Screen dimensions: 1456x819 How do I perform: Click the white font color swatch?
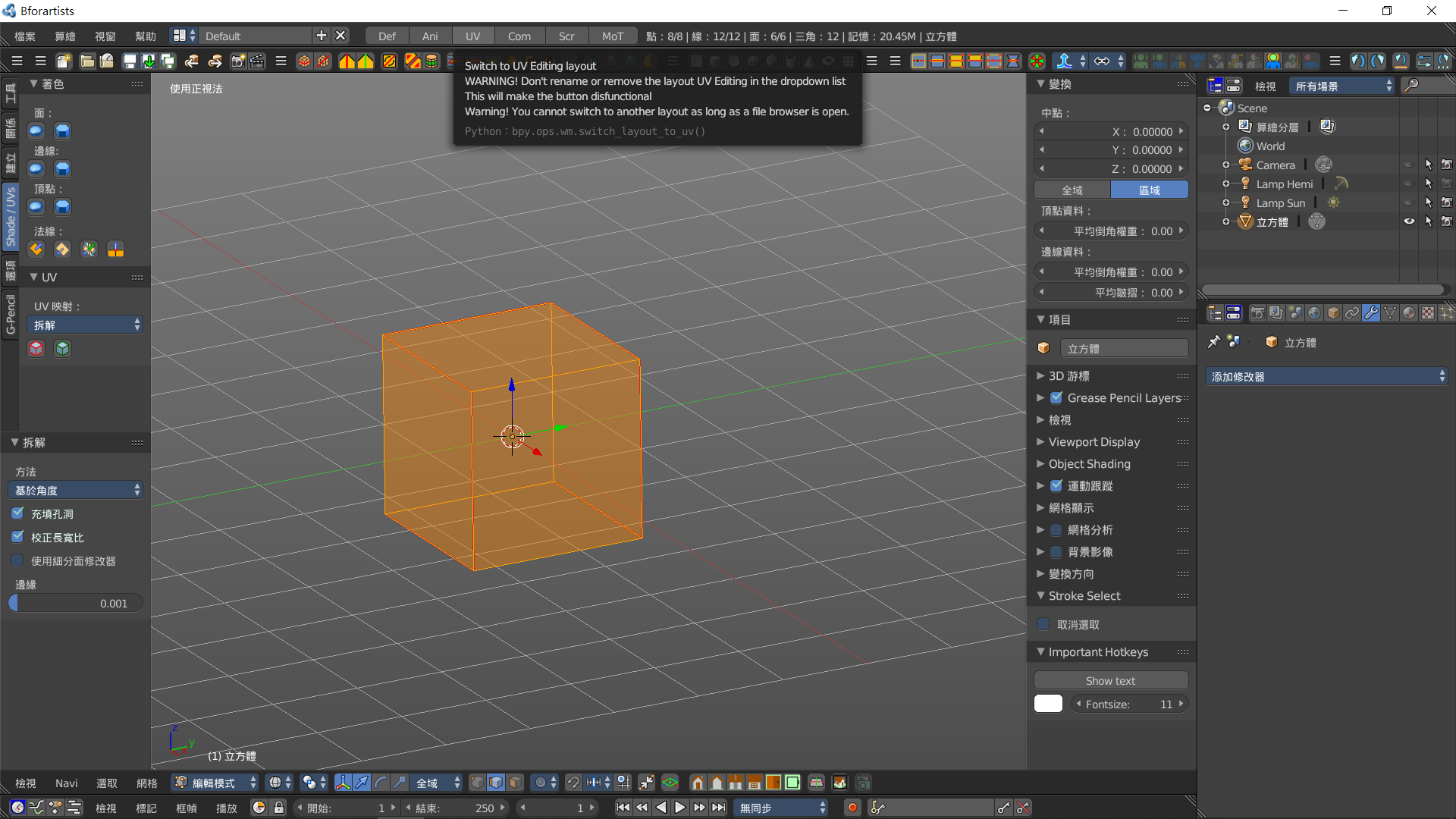pyautogui.click(x=1049, y=703)
